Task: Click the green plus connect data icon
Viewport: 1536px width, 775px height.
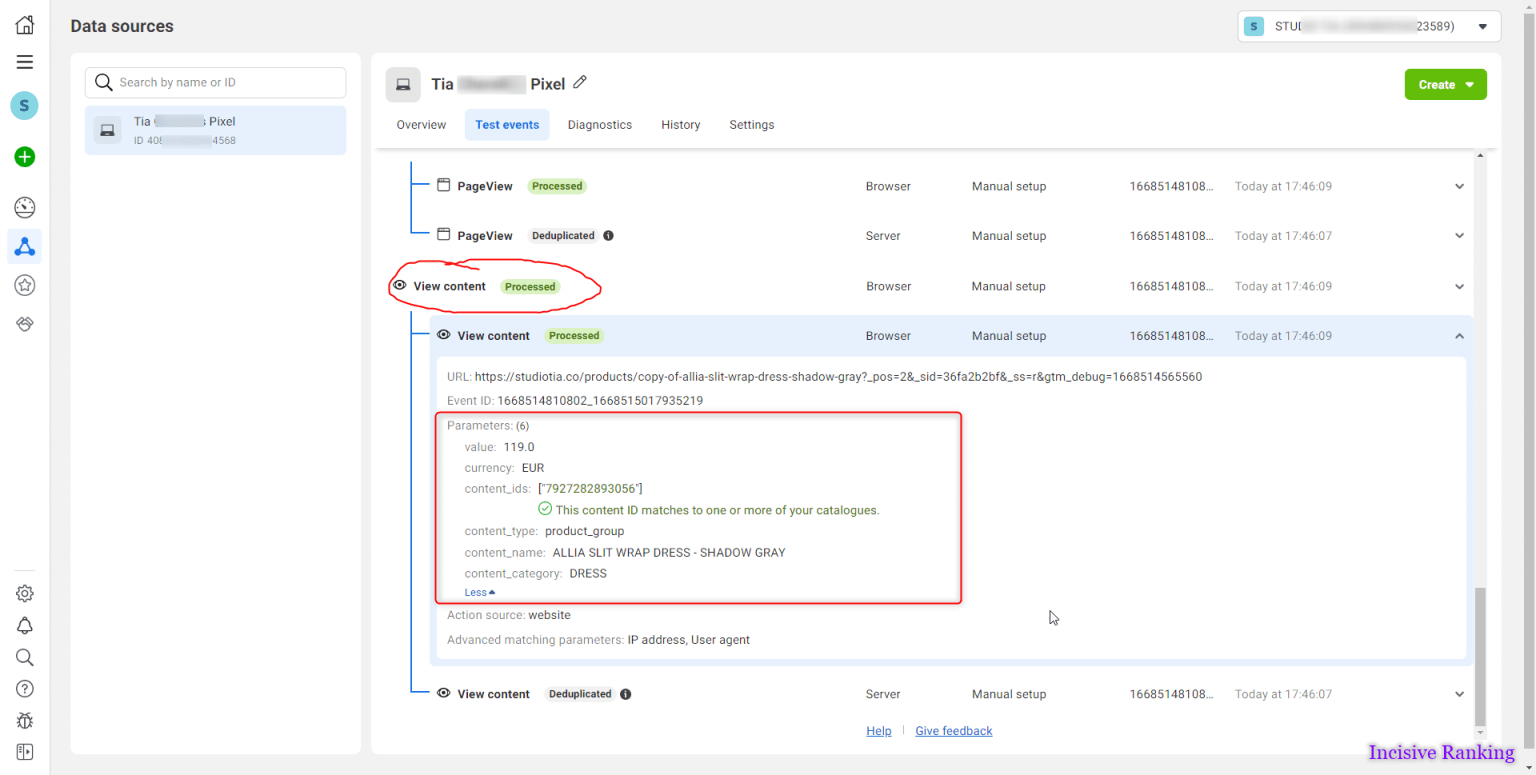Action: (x=25, y=157)
